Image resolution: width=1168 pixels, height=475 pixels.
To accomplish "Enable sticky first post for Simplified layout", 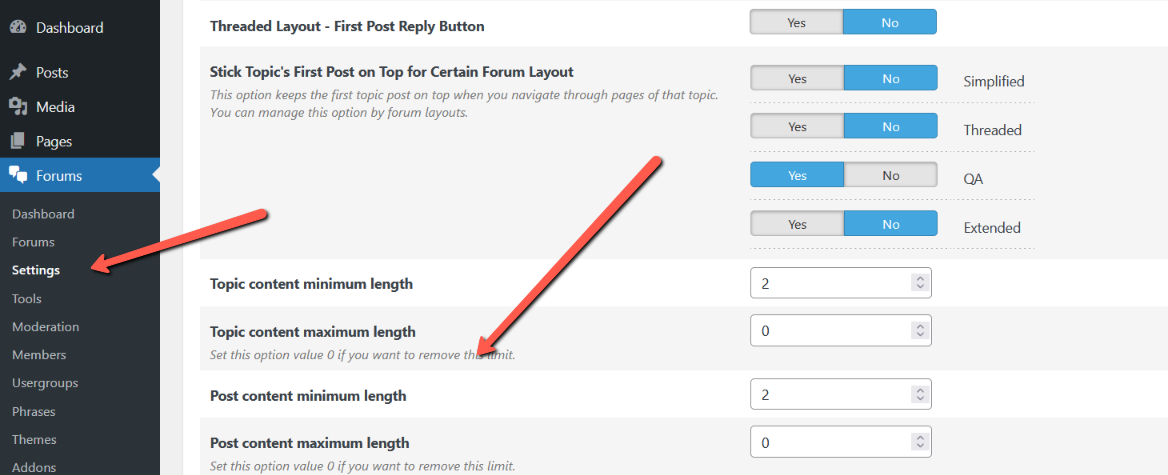I will click(797, 79).
